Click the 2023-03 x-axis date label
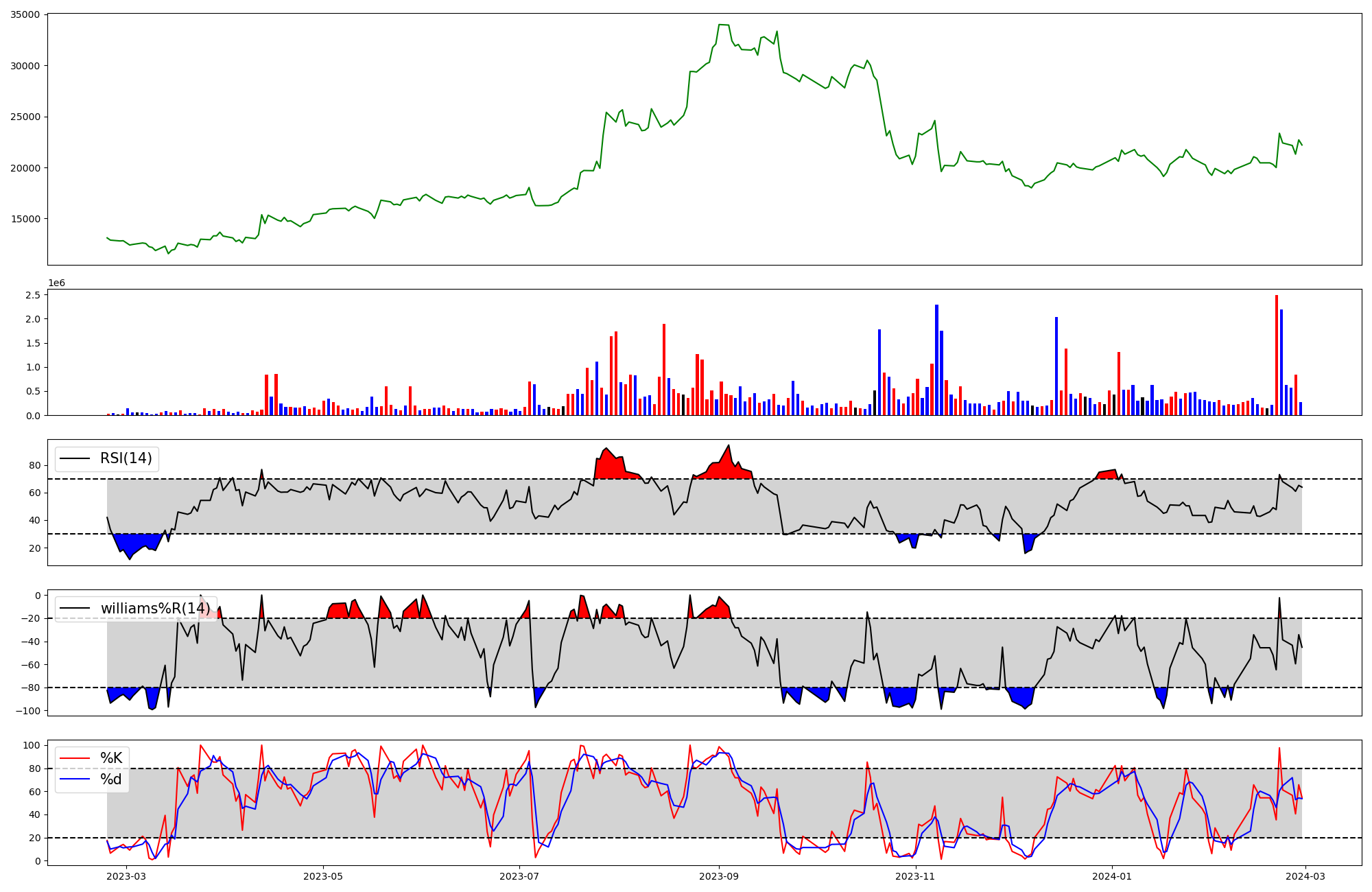This screenshot has height=892, width=1372. 126,876
